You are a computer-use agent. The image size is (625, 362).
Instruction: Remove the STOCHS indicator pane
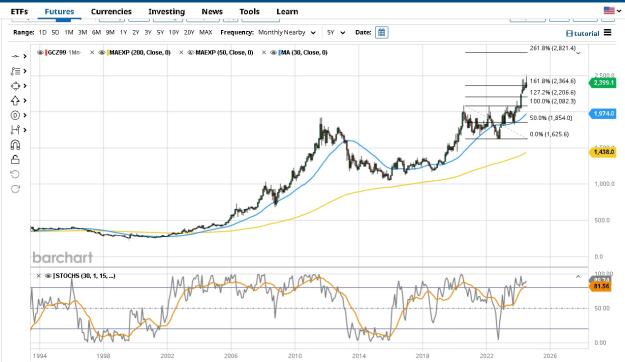[x=39, y=275]
